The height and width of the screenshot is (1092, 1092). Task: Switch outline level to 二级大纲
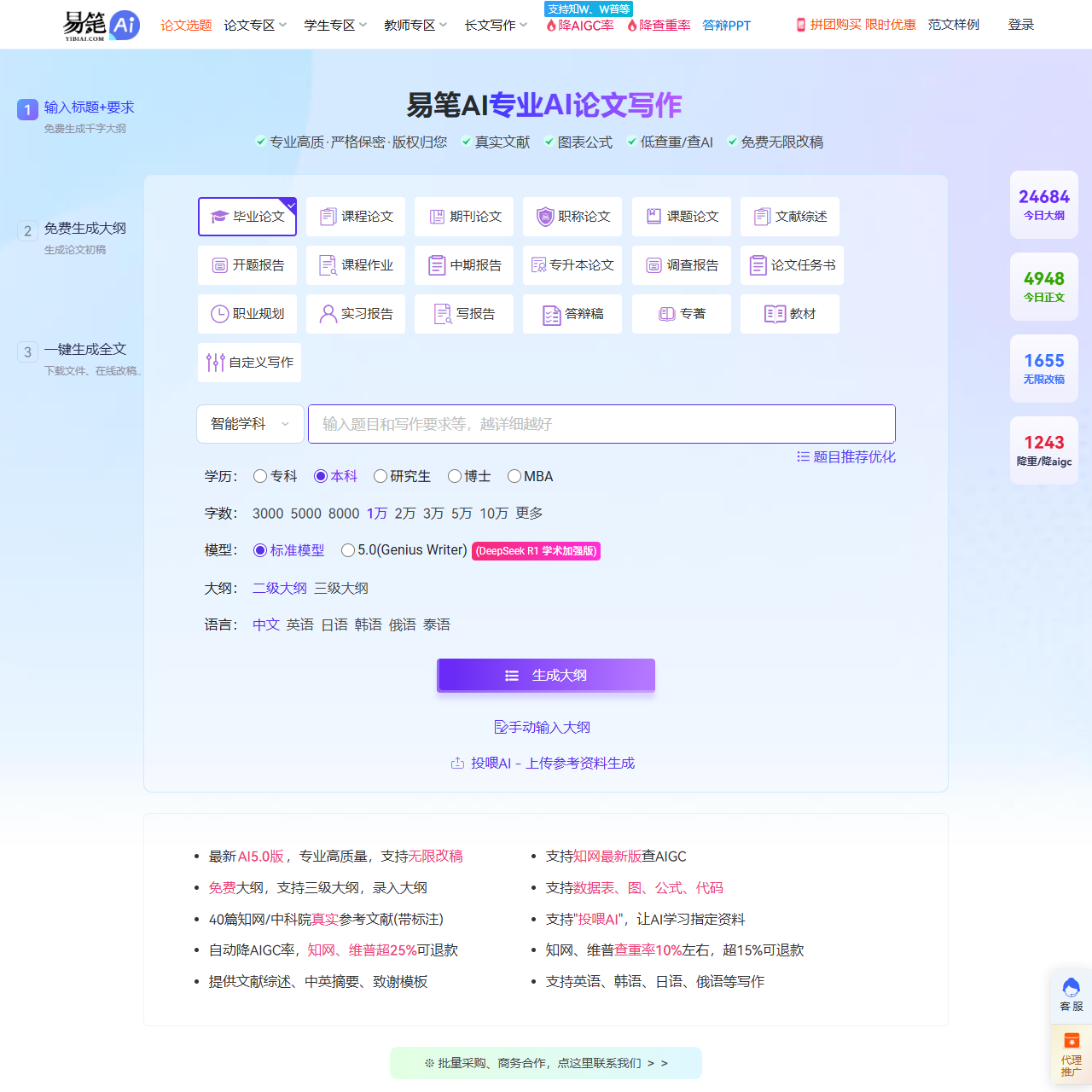click(x=280, y=588)
